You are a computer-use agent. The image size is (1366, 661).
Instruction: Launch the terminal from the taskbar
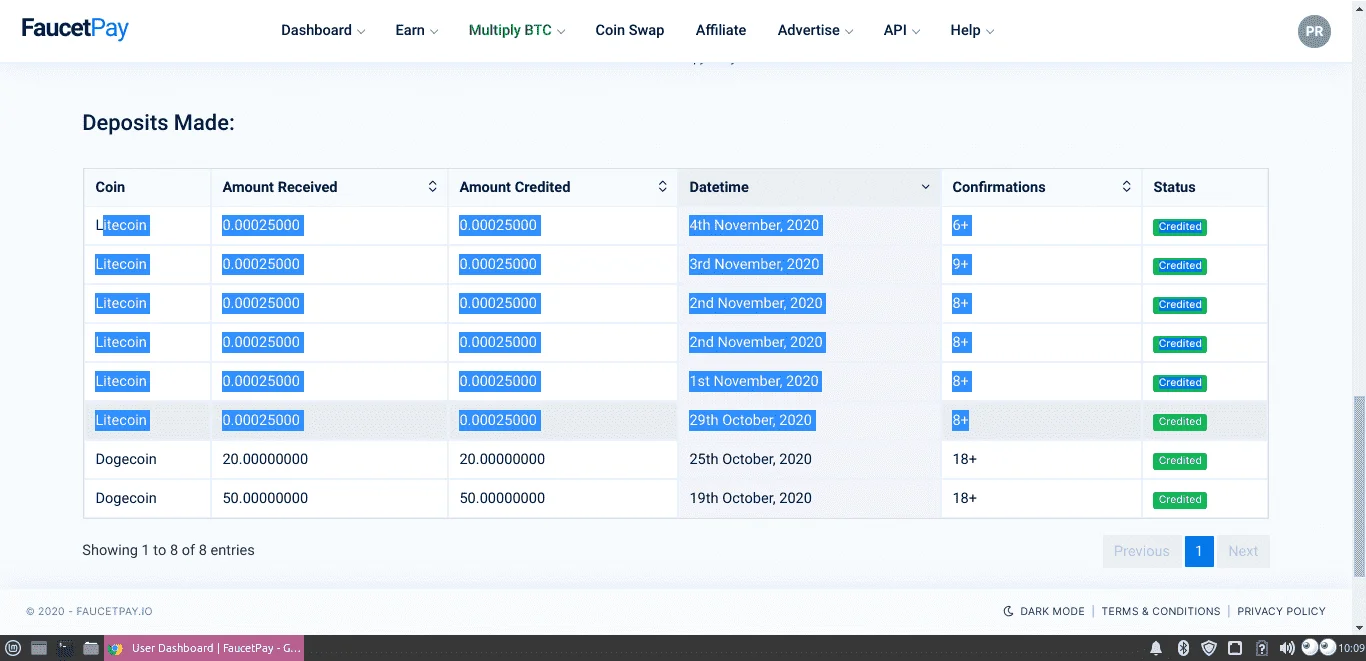click(65, 648)
